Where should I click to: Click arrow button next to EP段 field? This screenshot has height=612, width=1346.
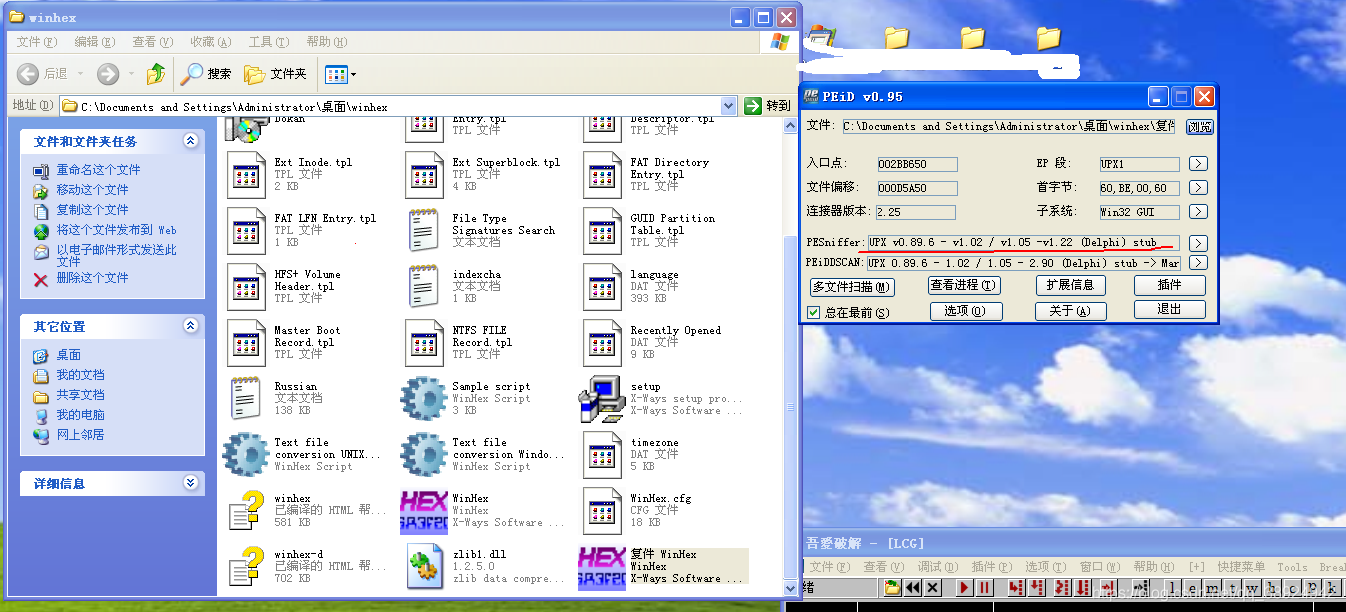pos(1198,164)
